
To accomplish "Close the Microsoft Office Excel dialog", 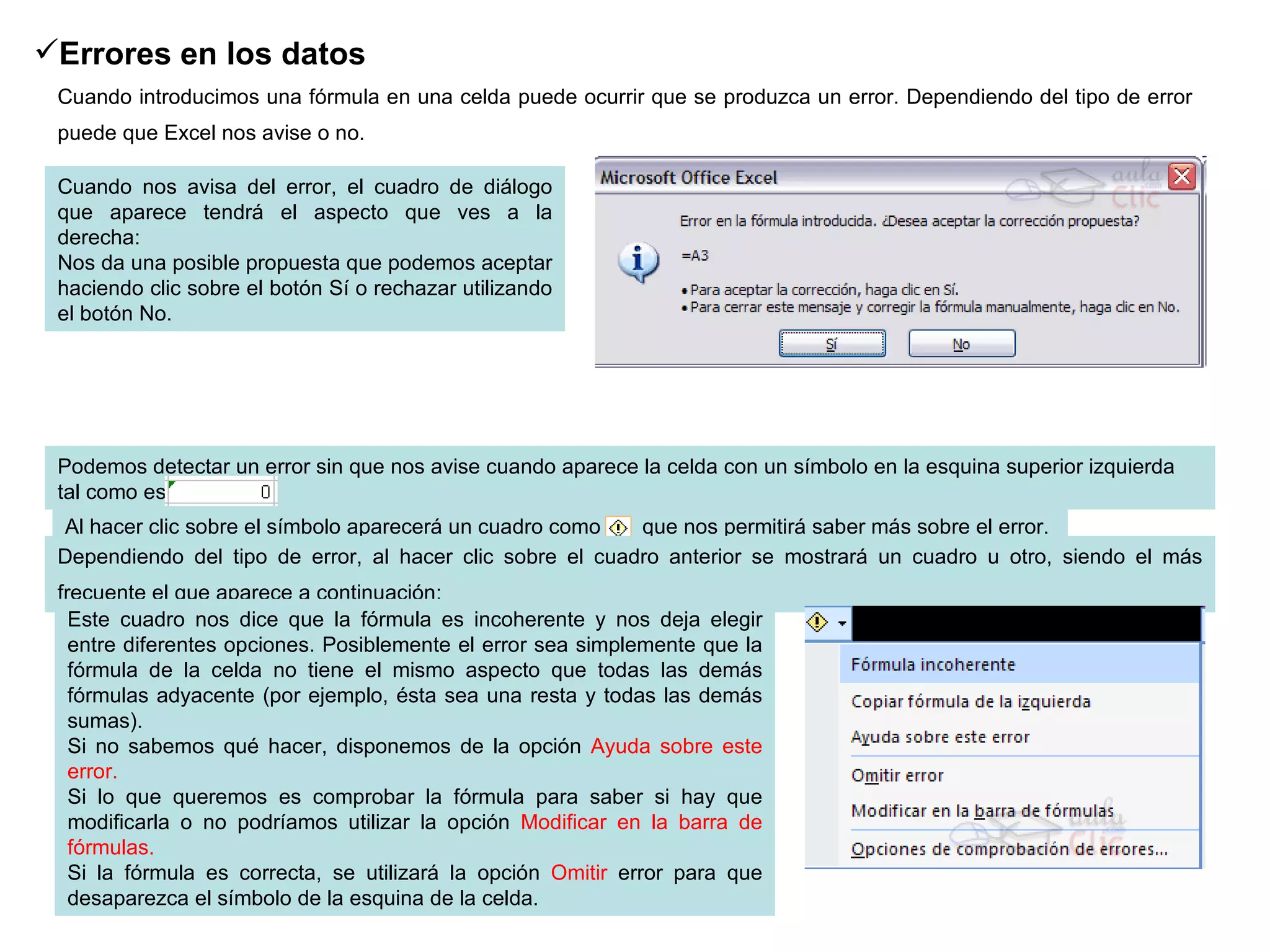I will [x=1182, y=177].
